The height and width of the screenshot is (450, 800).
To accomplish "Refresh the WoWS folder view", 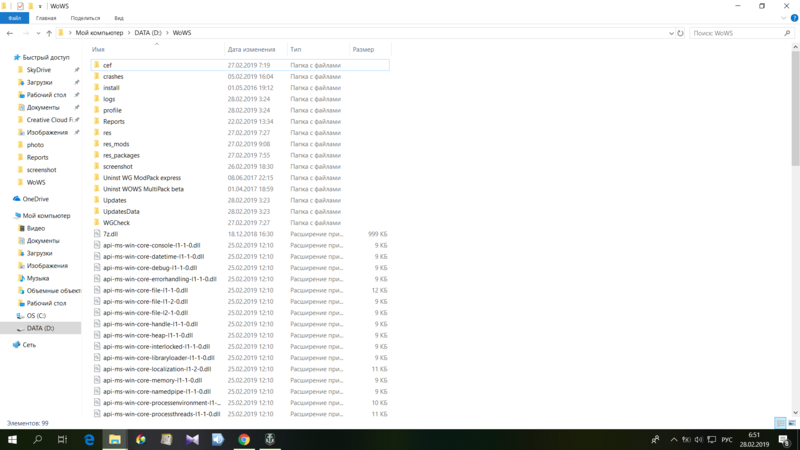I will (x=680, y=33).
